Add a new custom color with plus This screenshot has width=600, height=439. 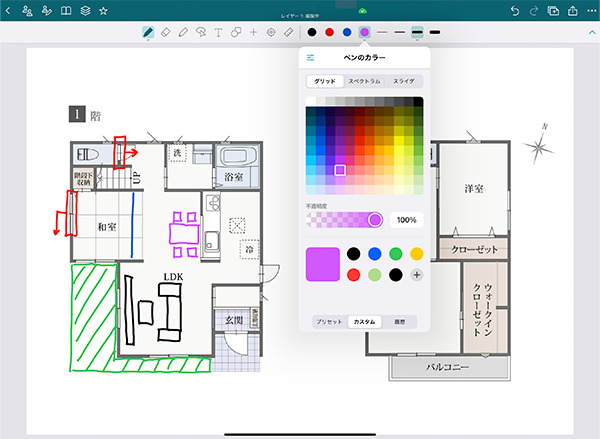pyautogui.click(x=417, y=275)
